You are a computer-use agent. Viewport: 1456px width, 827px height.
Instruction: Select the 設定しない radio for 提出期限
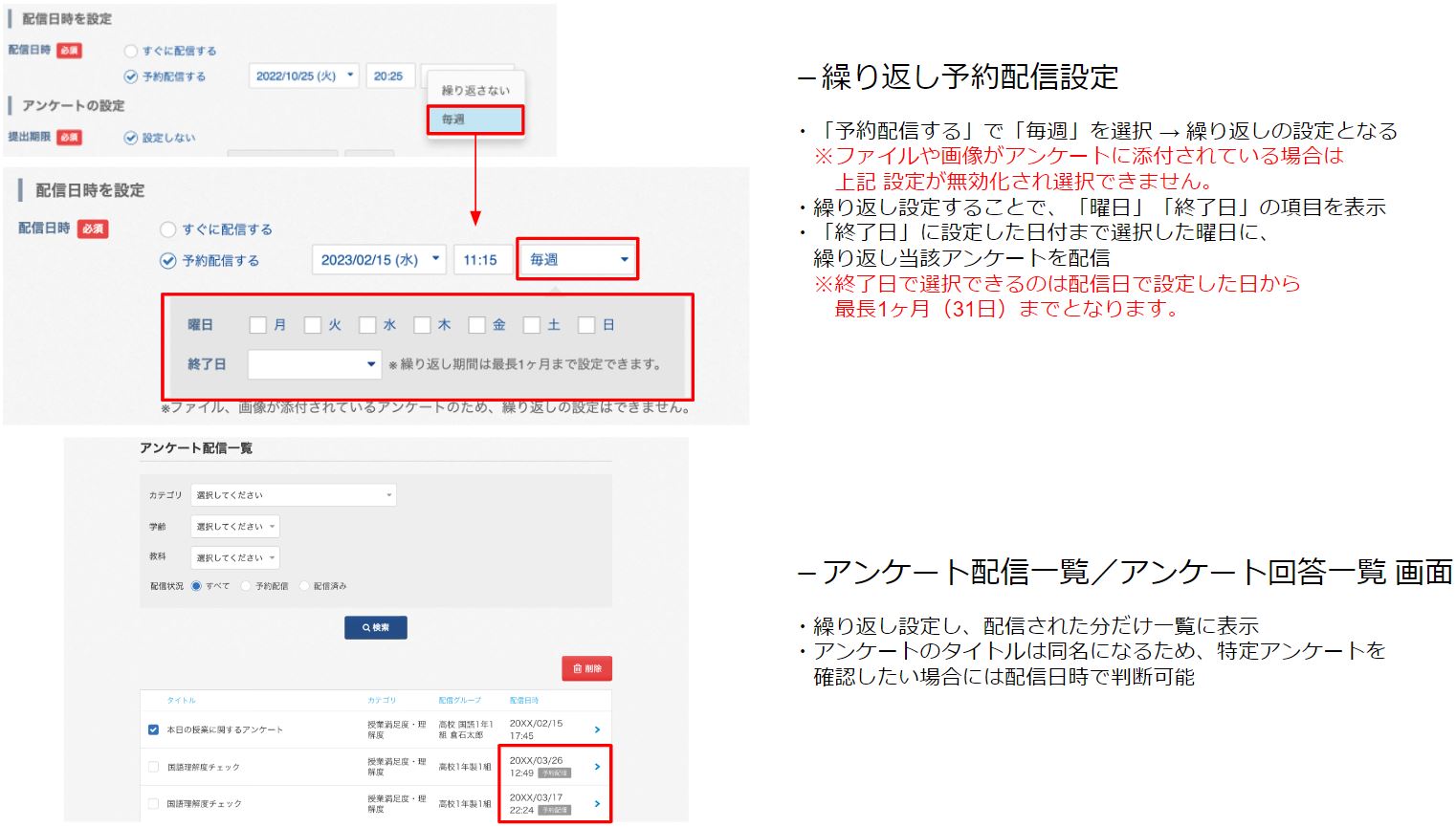pos(131,138)
